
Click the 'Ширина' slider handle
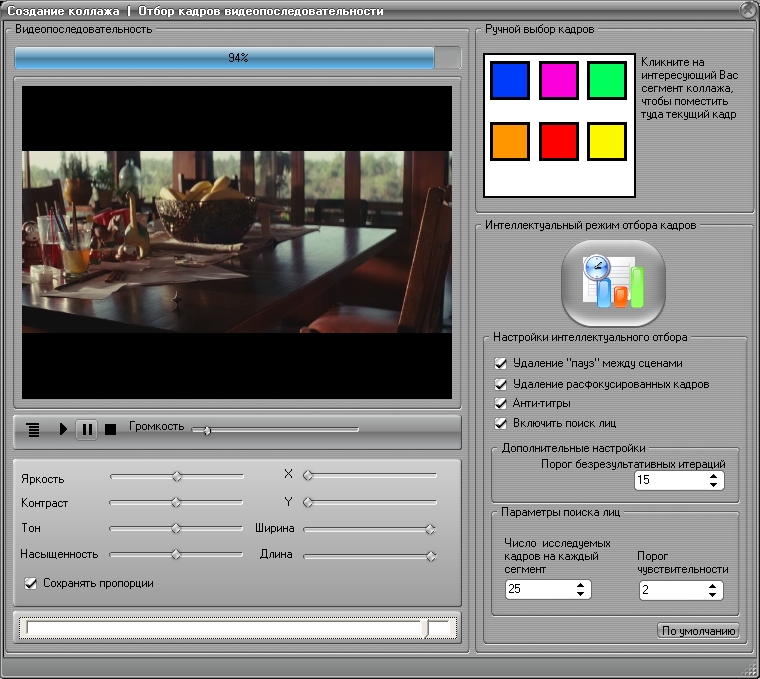click(430, 530)
